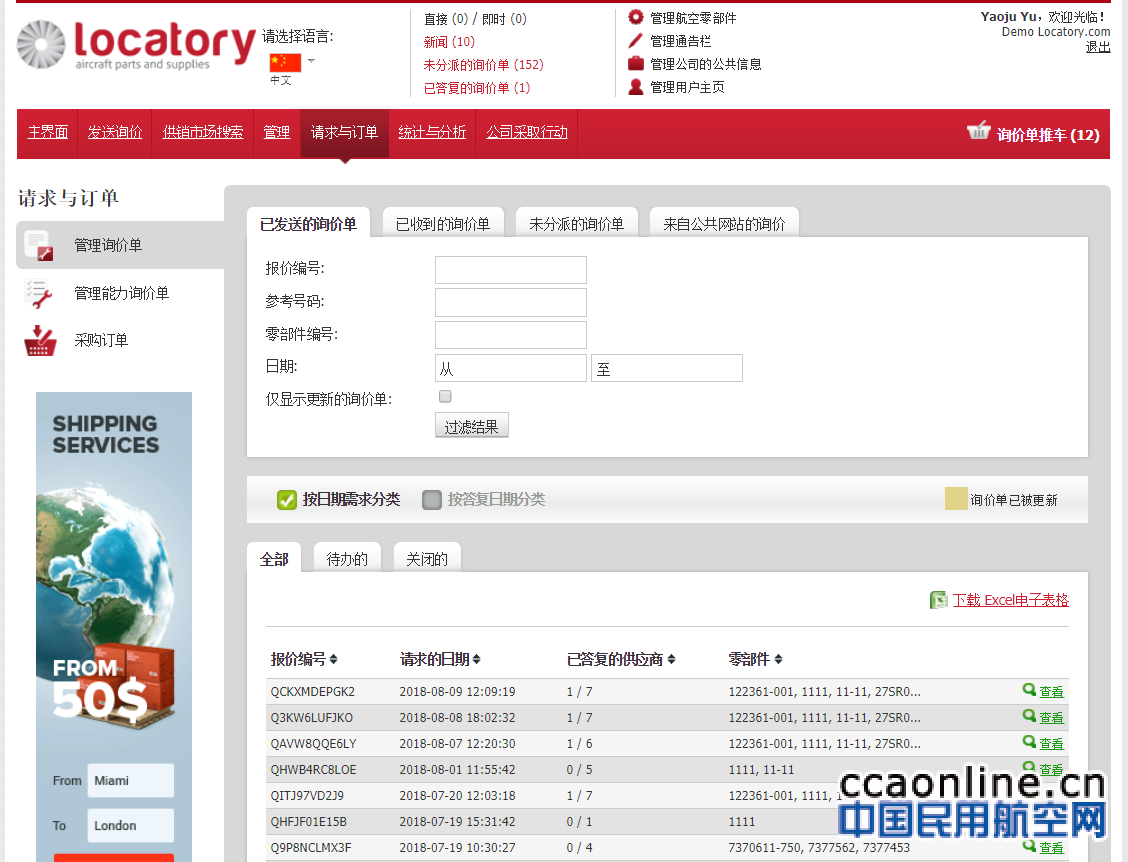This screenshot has width=1128, height=862.
Task: Click the date 从 input field
Action: click(511, 368)
